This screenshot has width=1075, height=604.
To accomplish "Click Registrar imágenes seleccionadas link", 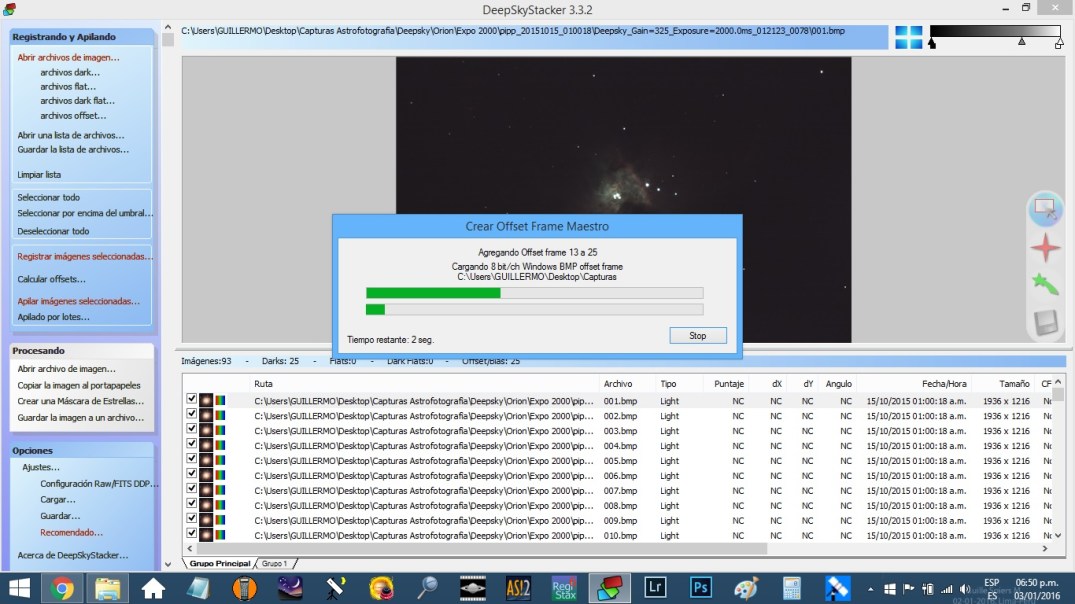I will 85,257.
